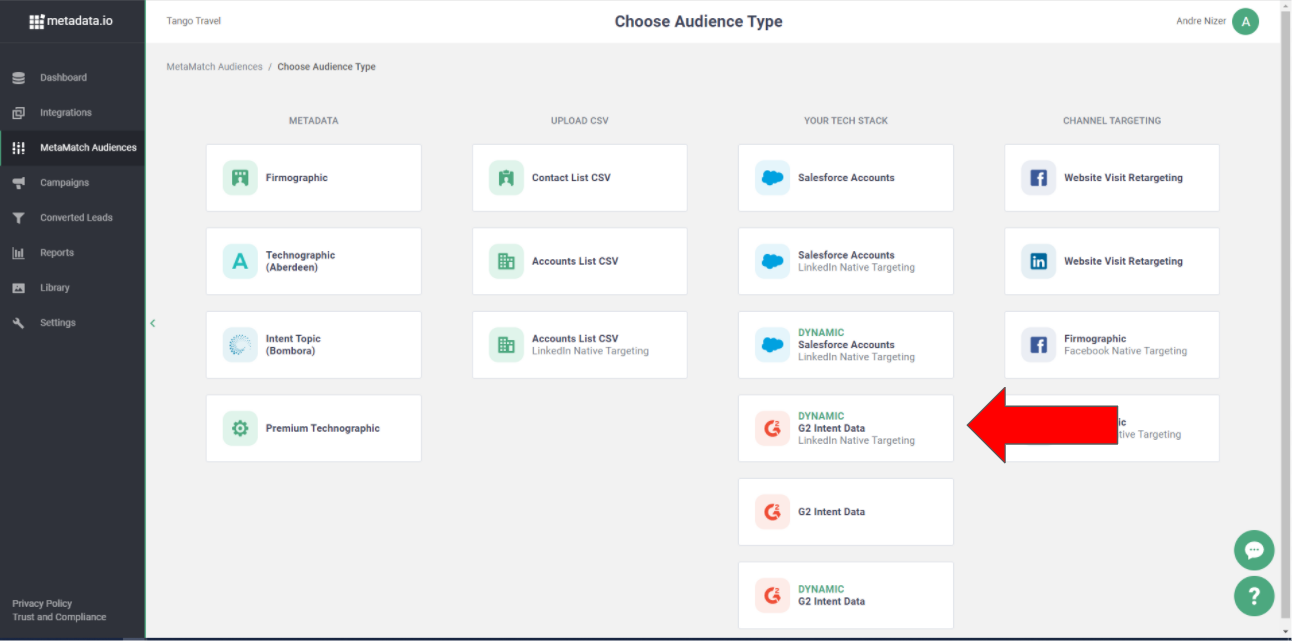Click the Integrations sidebar icon
Viewport: 1292px width, 641px height.
pos(18,113)
